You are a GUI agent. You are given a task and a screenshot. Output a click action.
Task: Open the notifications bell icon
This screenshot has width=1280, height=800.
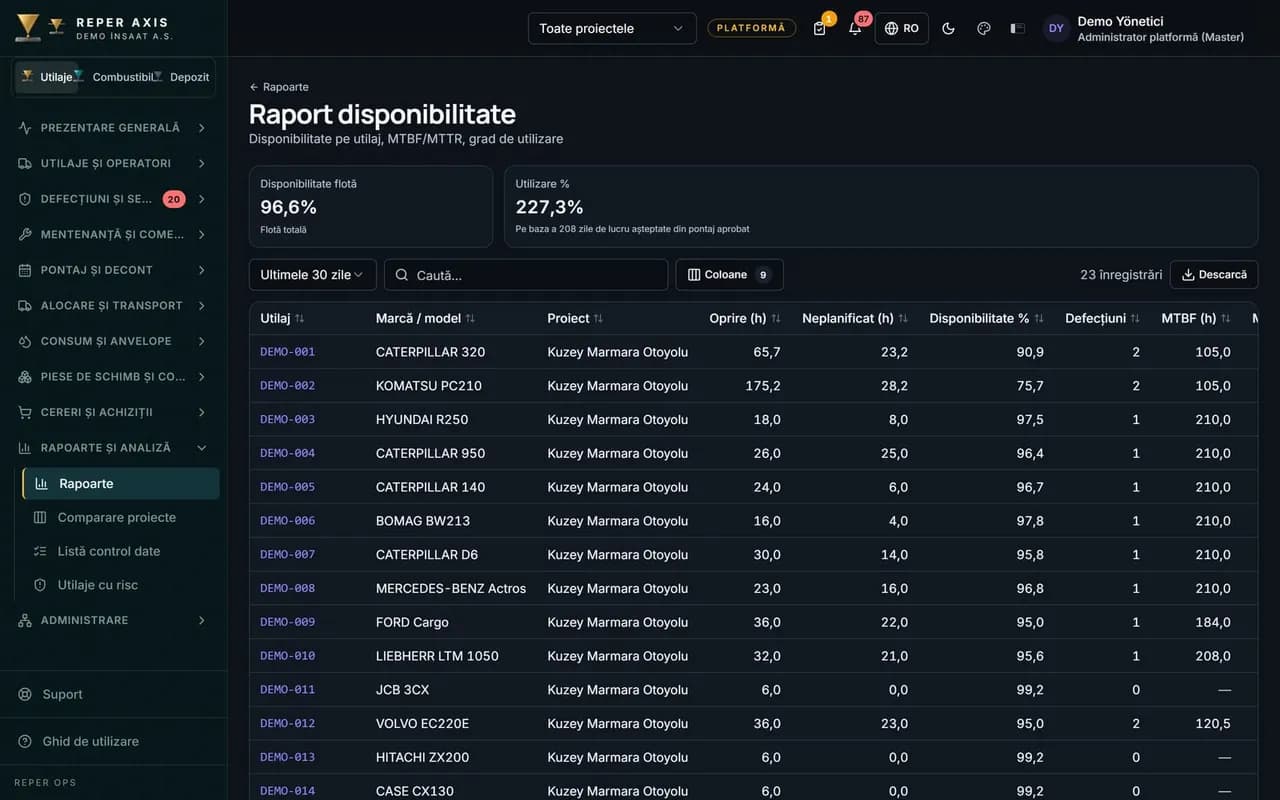click(x=855, y=28)
